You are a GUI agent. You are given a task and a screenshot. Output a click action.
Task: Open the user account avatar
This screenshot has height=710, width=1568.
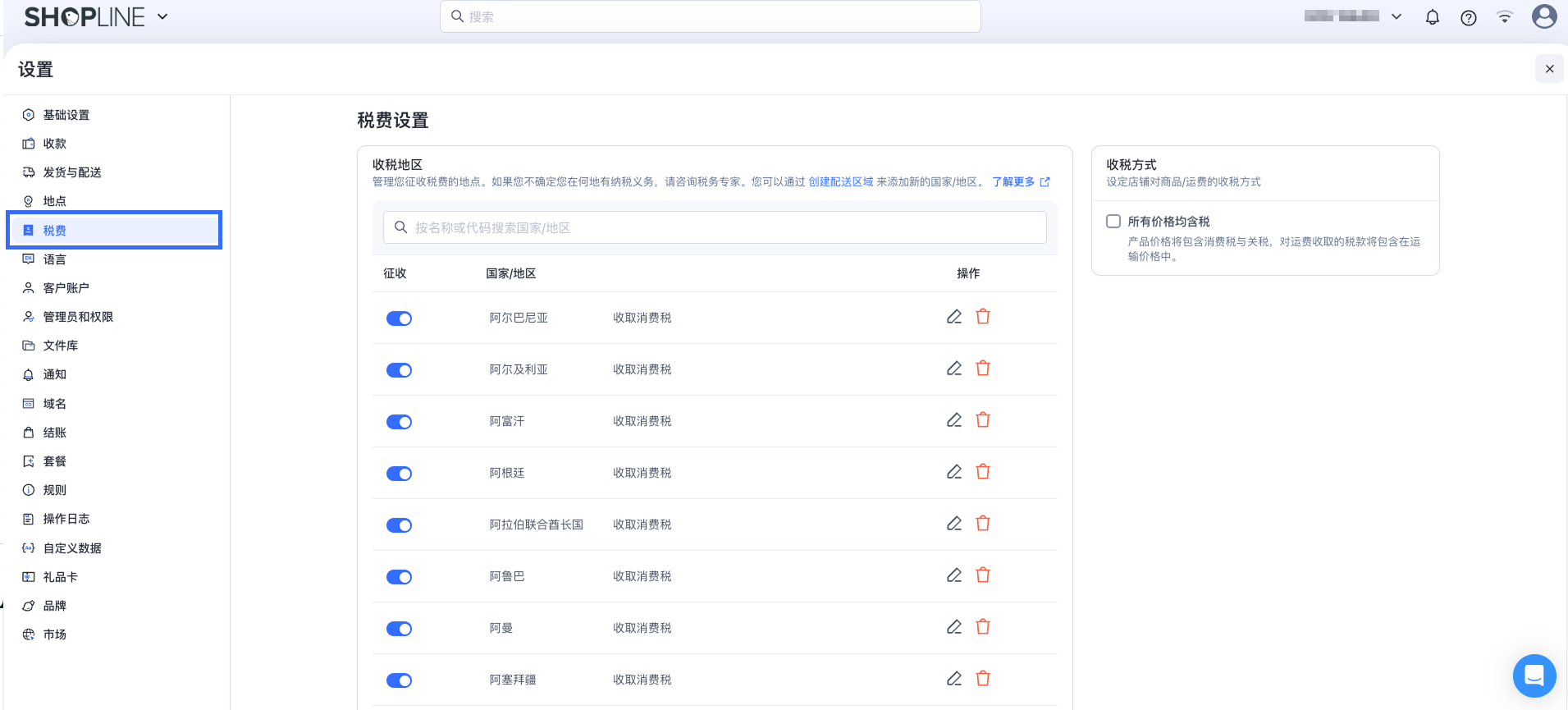(1544, 16)
